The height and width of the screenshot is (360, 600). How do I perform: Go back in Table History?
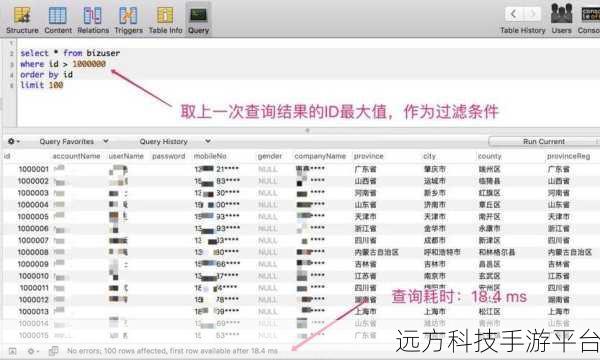click(x=514, y=14)
